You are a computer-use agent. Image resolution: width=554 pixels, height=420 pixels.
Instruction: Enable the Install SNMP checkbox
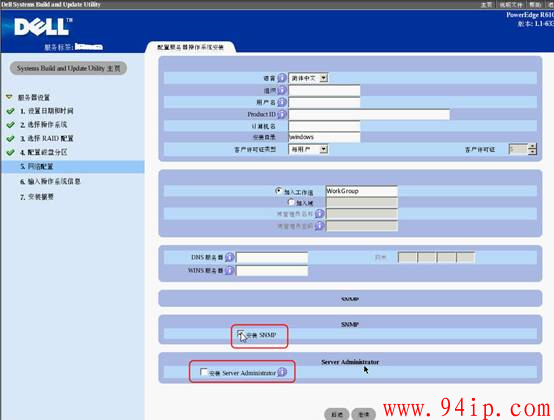241,334
